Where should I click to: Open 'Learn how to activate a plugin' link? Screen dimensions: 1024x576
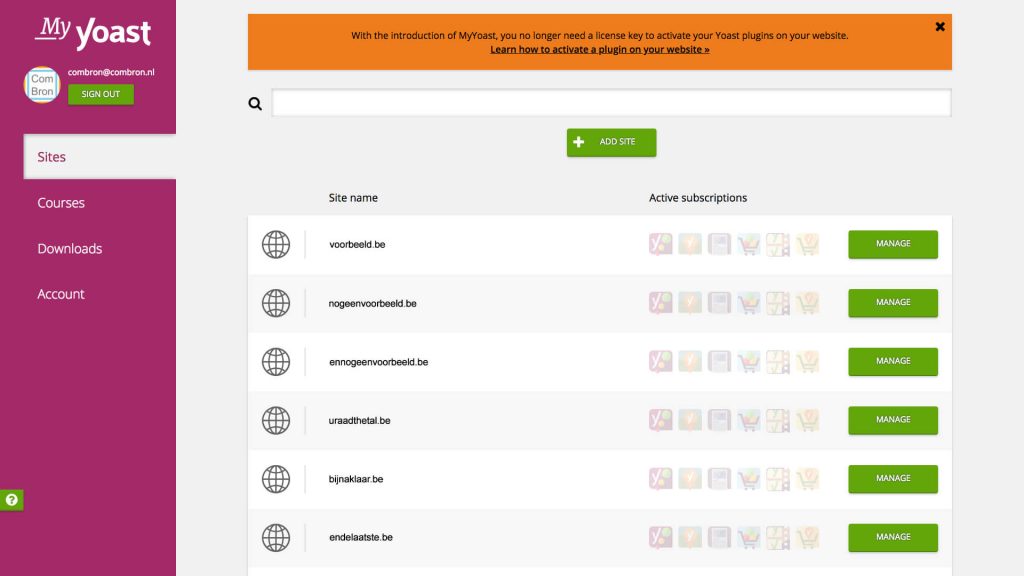600,50
